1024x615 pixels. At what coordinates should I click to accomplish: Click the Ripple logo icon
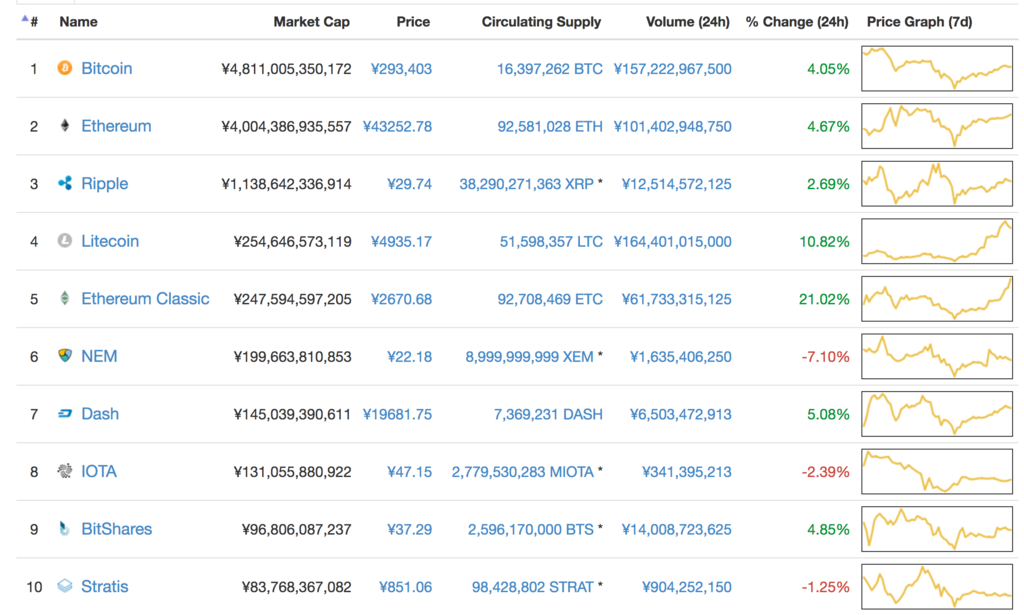click(x=65, y=183)
